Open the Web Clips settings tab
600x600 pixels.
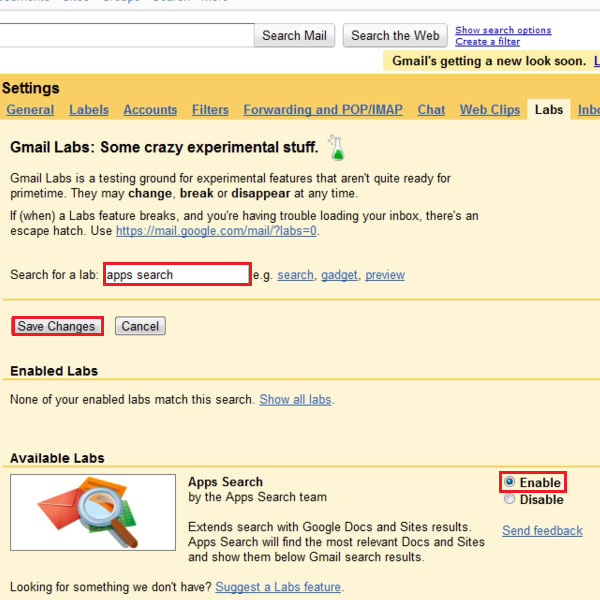(490, 110)
